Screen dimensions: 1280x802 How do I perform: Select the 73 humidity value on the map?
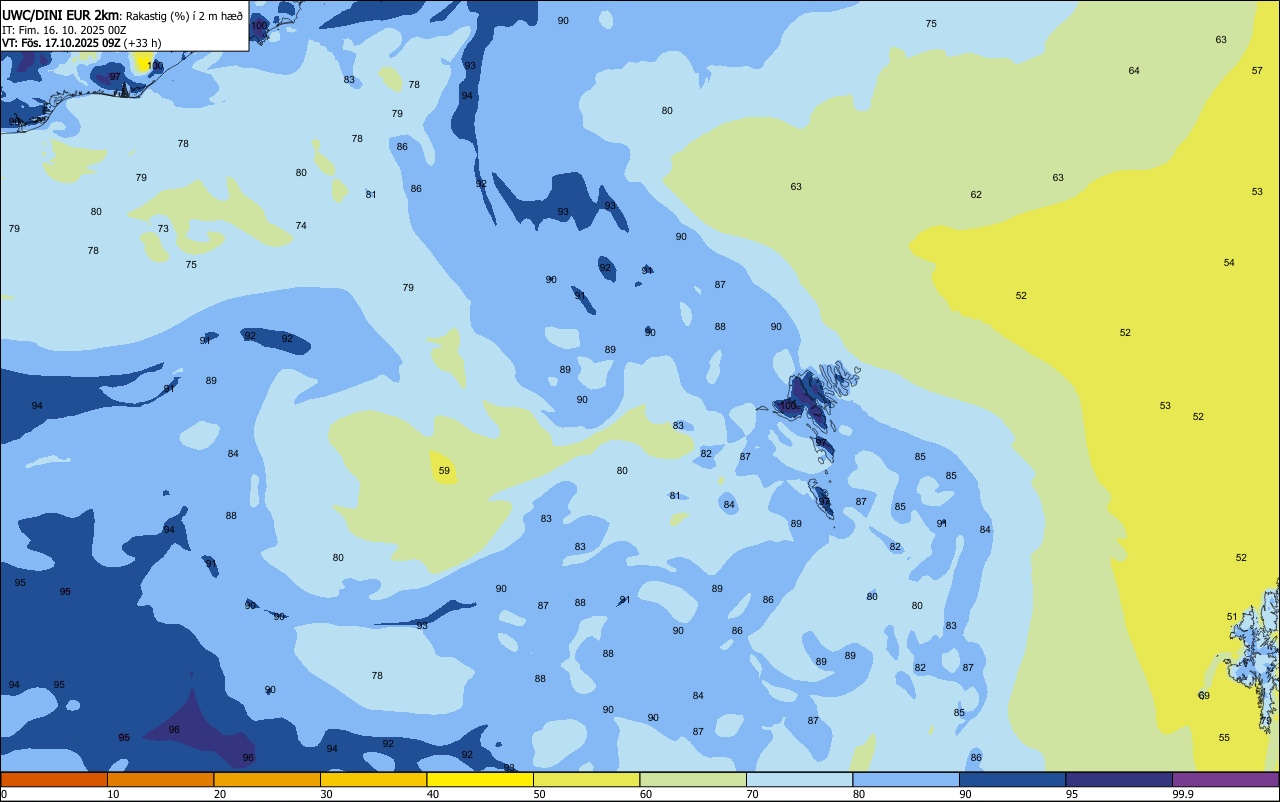pyautogui.click(x=163, y=229)
